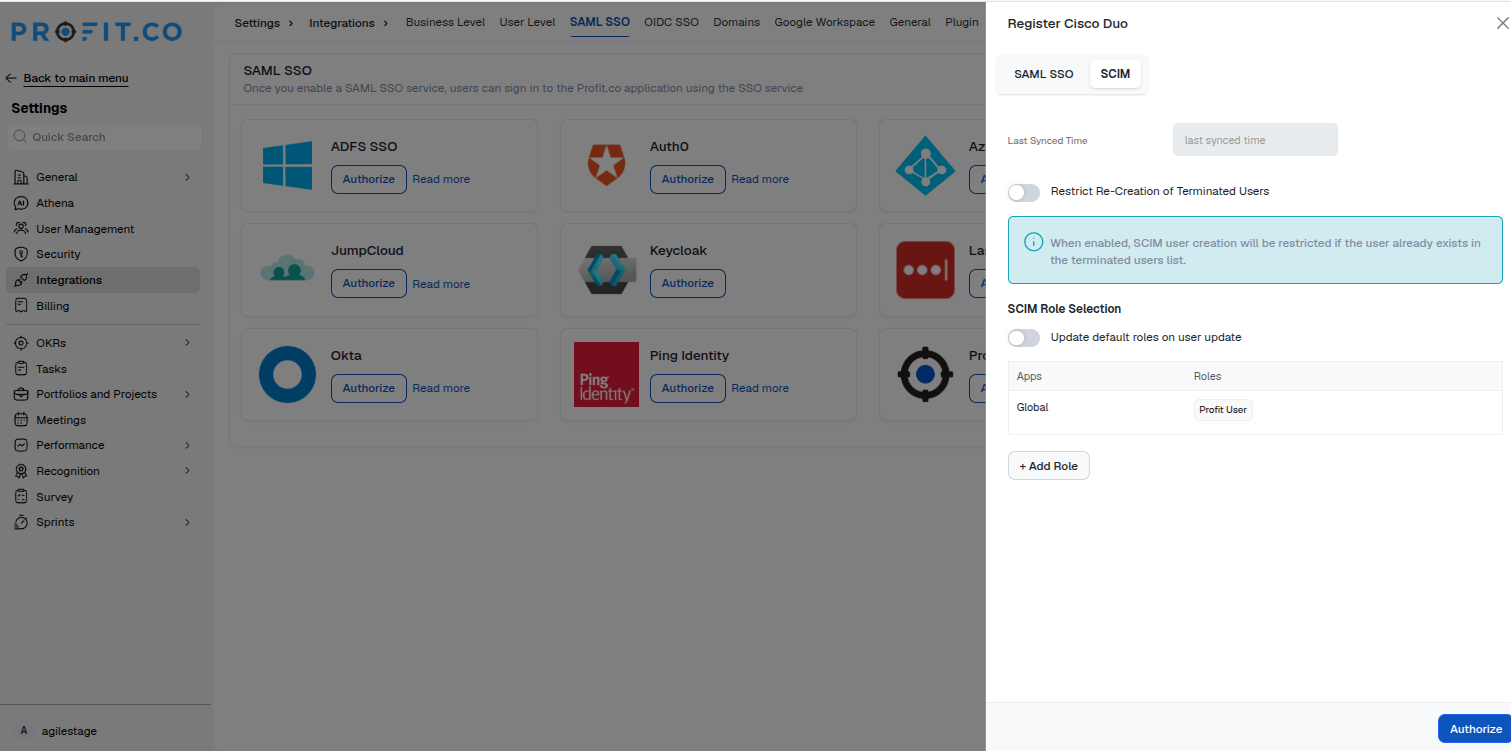The width and height of the screenshot is (1511, 751).
Task: Click the Billing sidebar icon
Action: [x=21, y=306]
